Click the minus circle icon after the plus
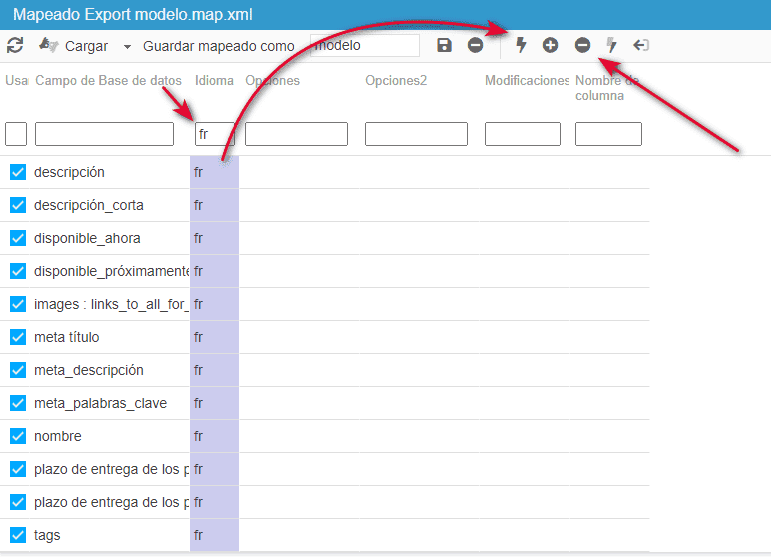The image size is (771, 558). pyautogui.click(x=582, y=45)
